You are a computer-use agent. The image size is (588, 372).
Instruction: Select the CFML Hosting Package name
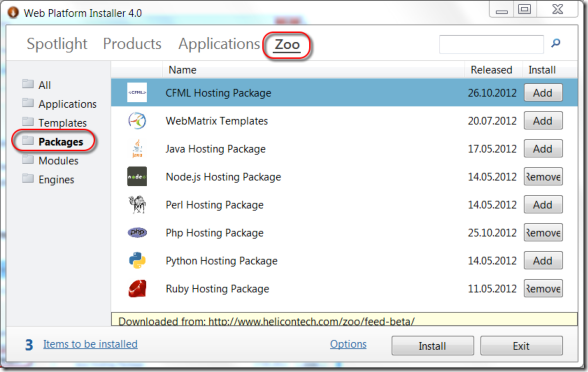[218, 93]
